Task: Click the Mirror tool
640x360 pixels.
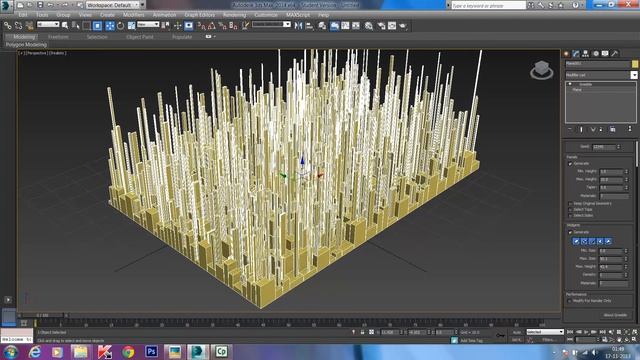Action: pos(299,26)
